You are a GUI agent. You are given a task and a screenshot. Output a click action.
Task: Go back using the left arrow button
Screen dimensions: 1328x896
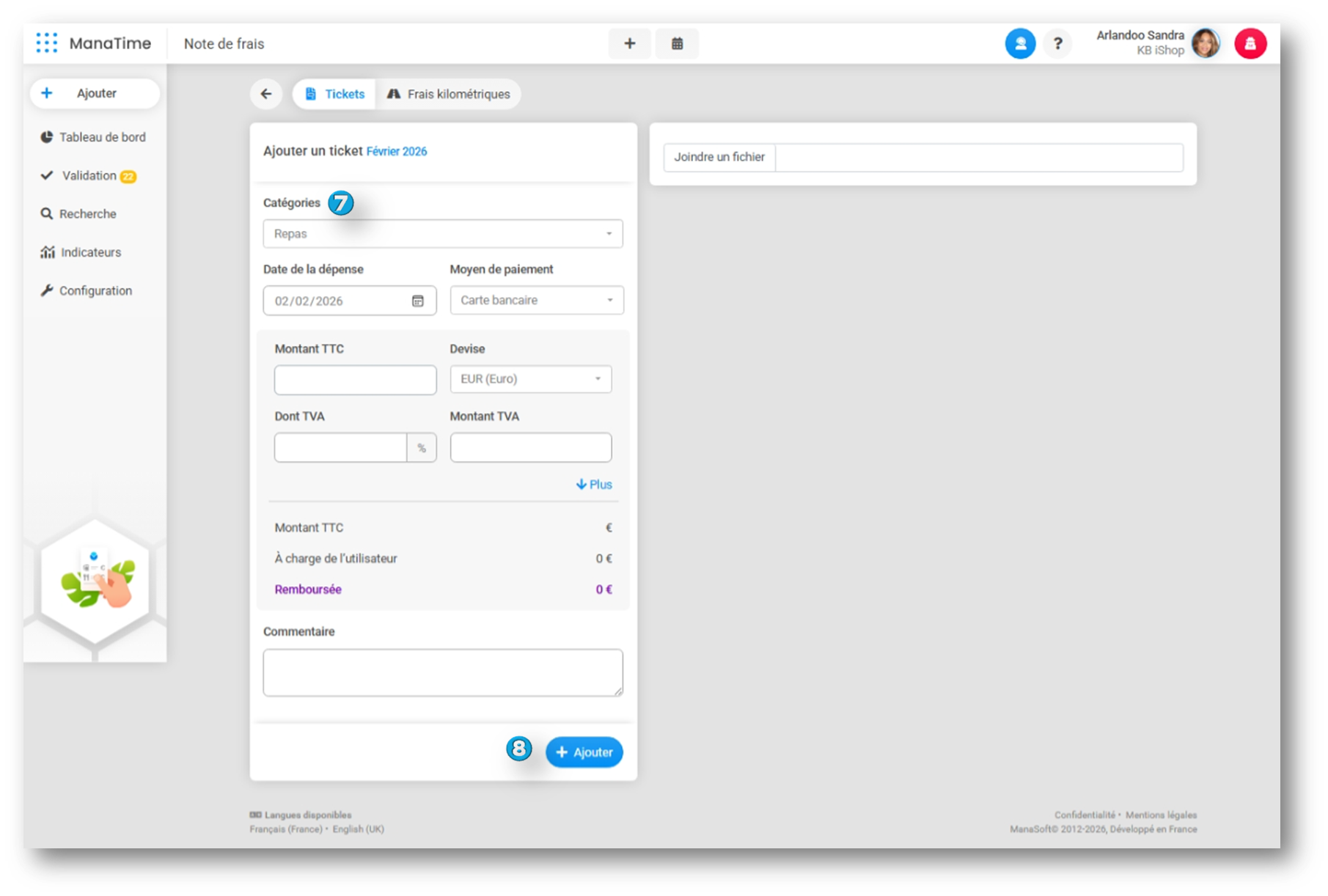266,94
